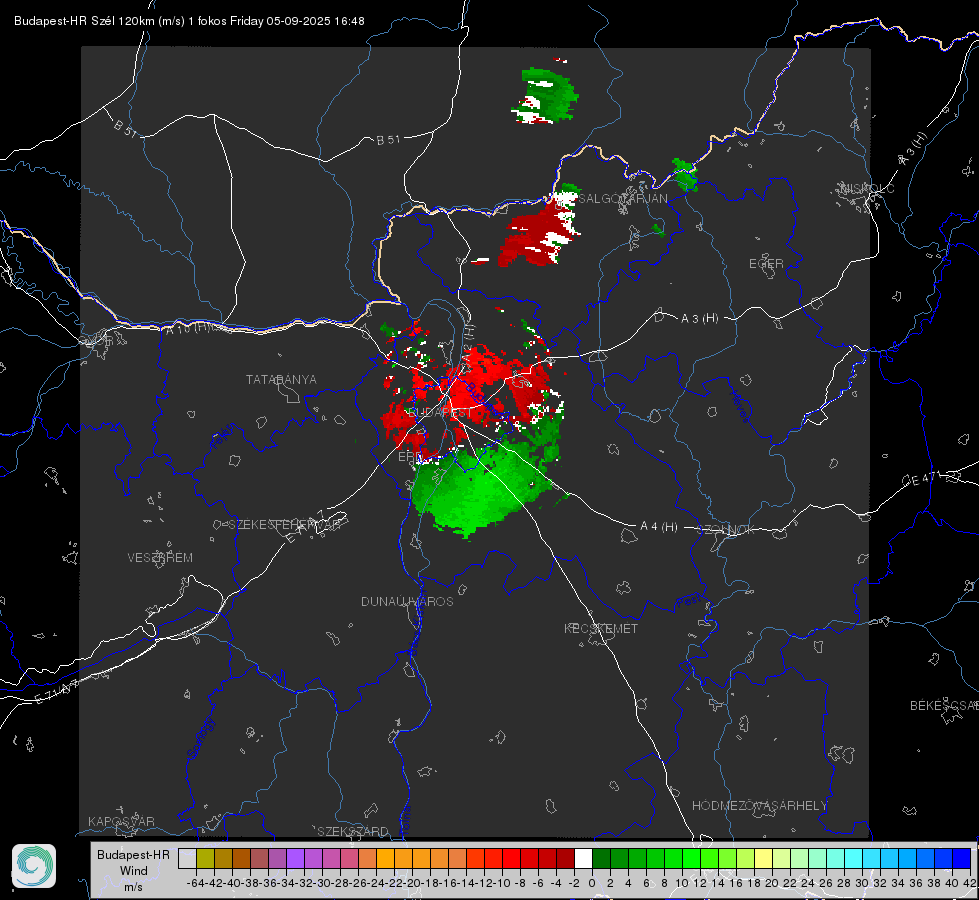Click the KAPOSVAR city label
The width and height of the screenshot is (979, 900).
pyautogui.click(x=121, y=821)
